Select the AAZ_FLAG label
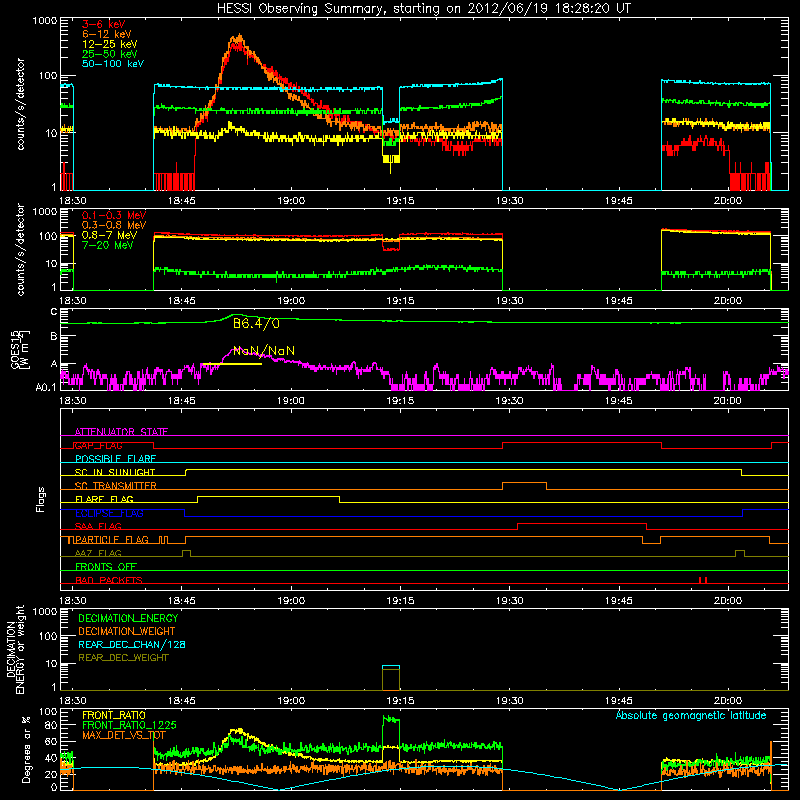The image size is (800, 800). pos(98,553)
